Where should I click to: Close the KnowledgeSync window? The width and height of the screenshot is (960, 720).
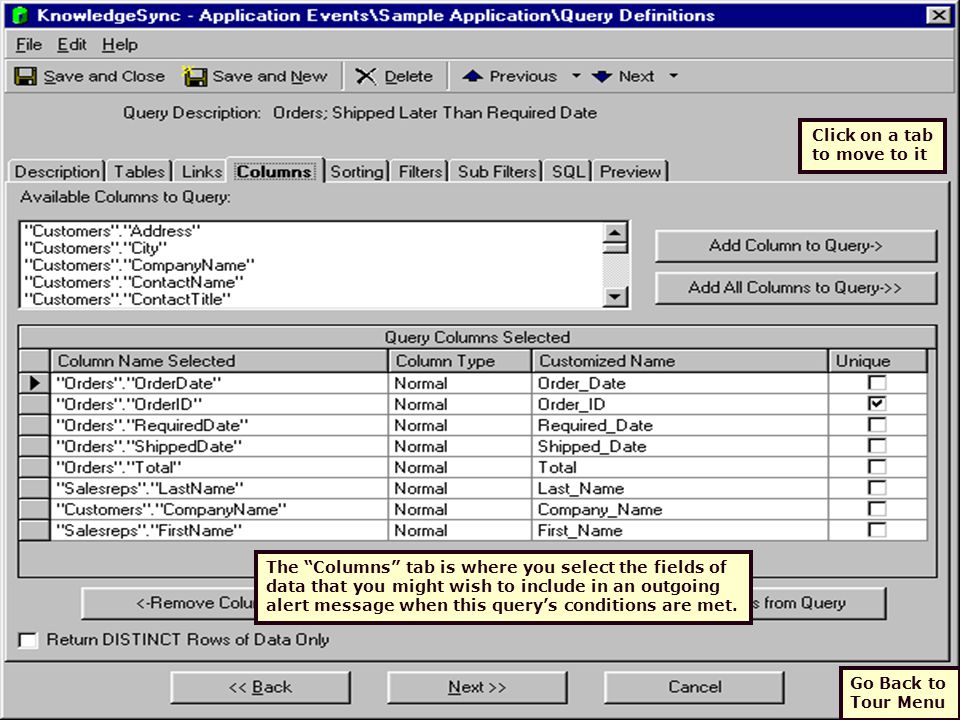pos(938,15)
